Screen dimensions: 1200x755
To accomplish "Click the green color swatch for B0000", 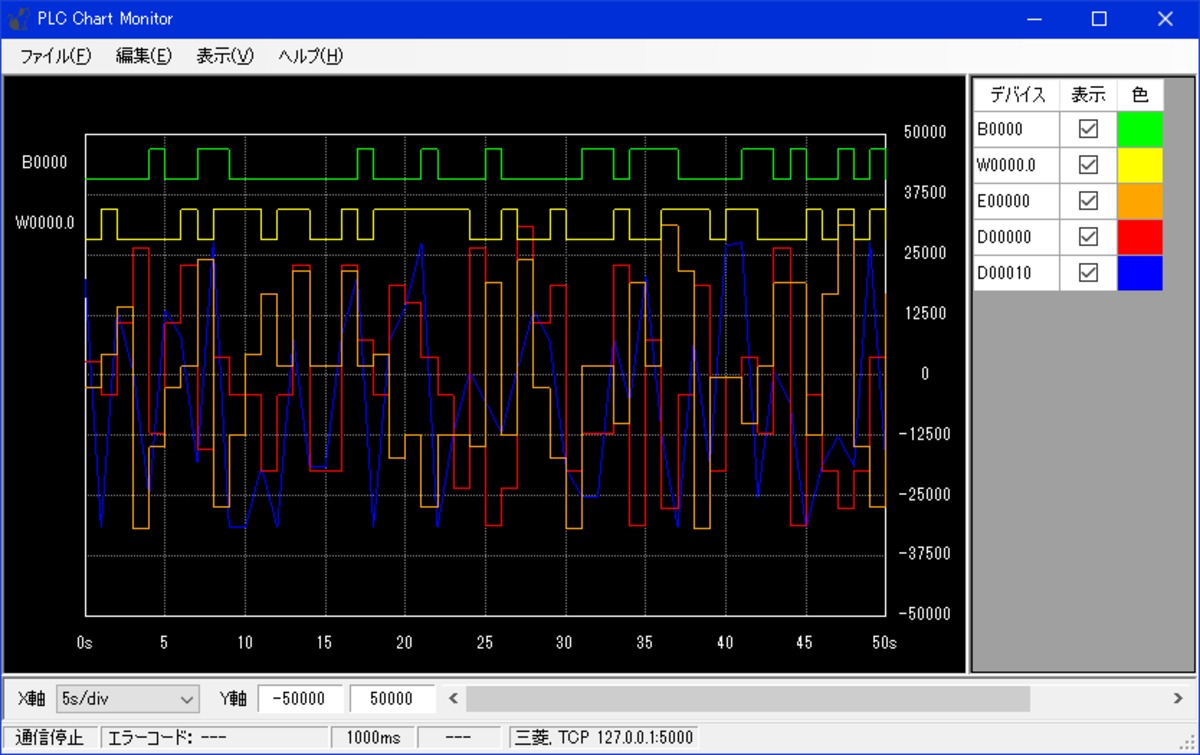I will point(1140,129).
